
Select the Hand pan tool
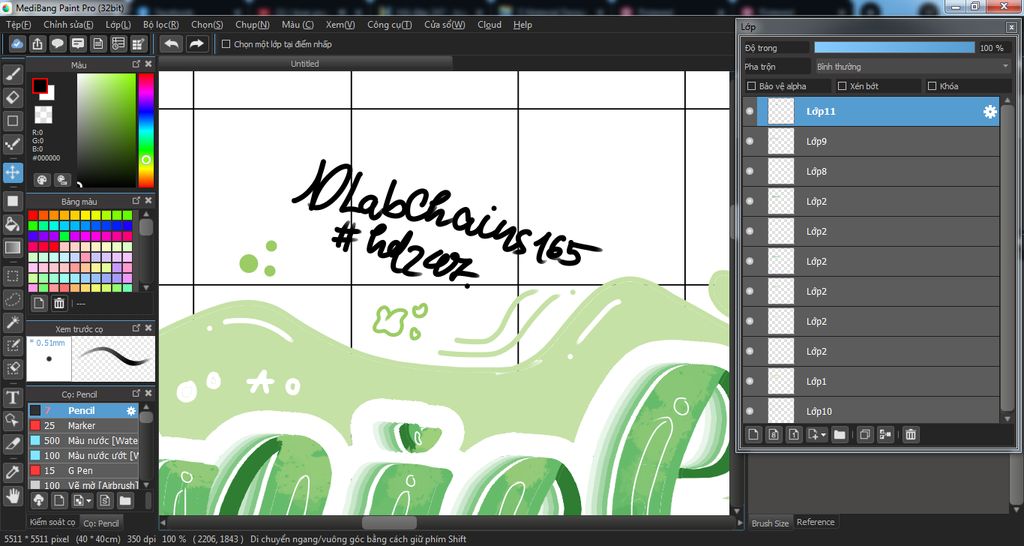click(12, 496)
